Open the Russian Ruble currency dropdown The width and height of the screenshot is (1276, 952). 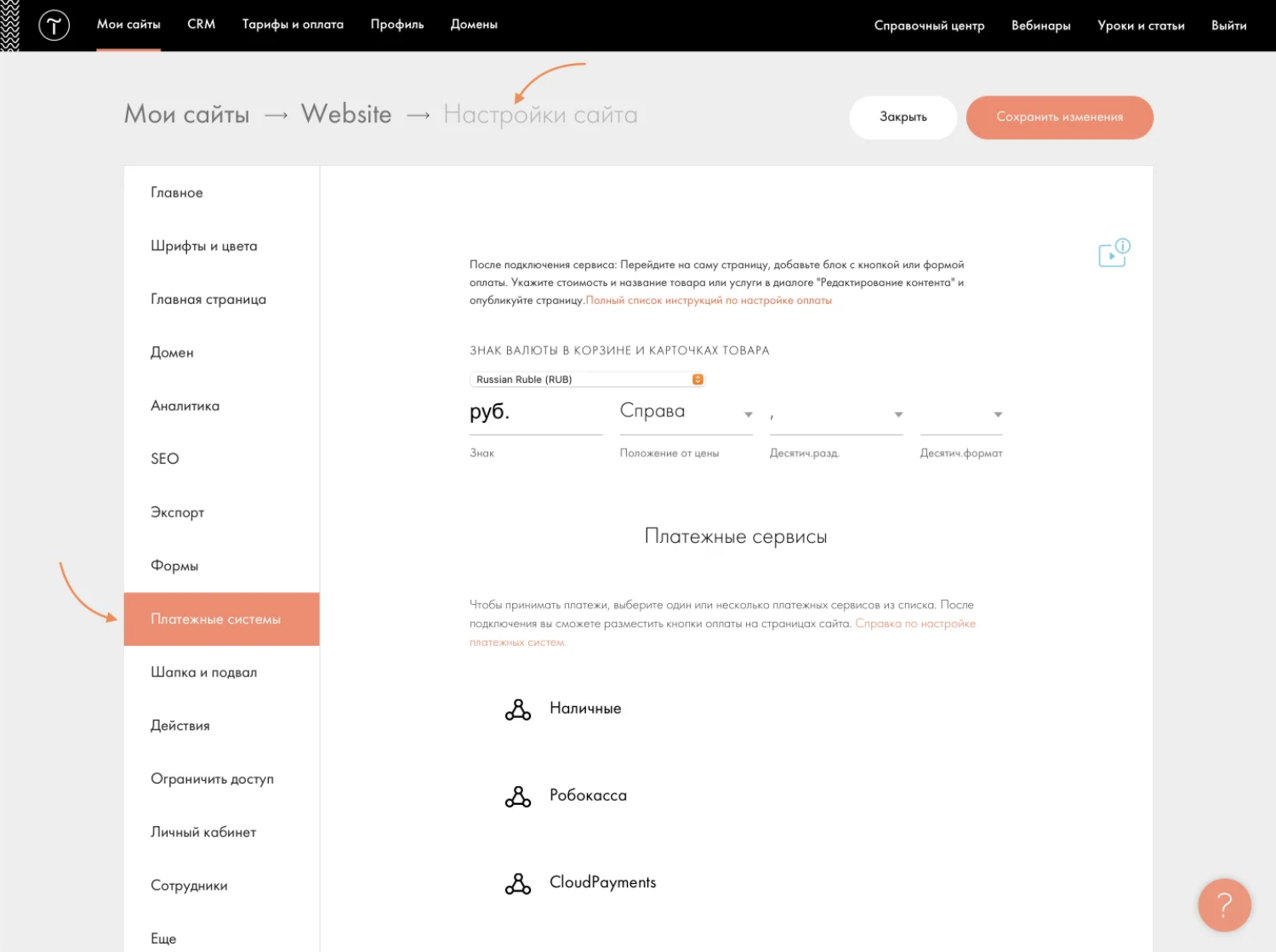click(x=587, y=379)
